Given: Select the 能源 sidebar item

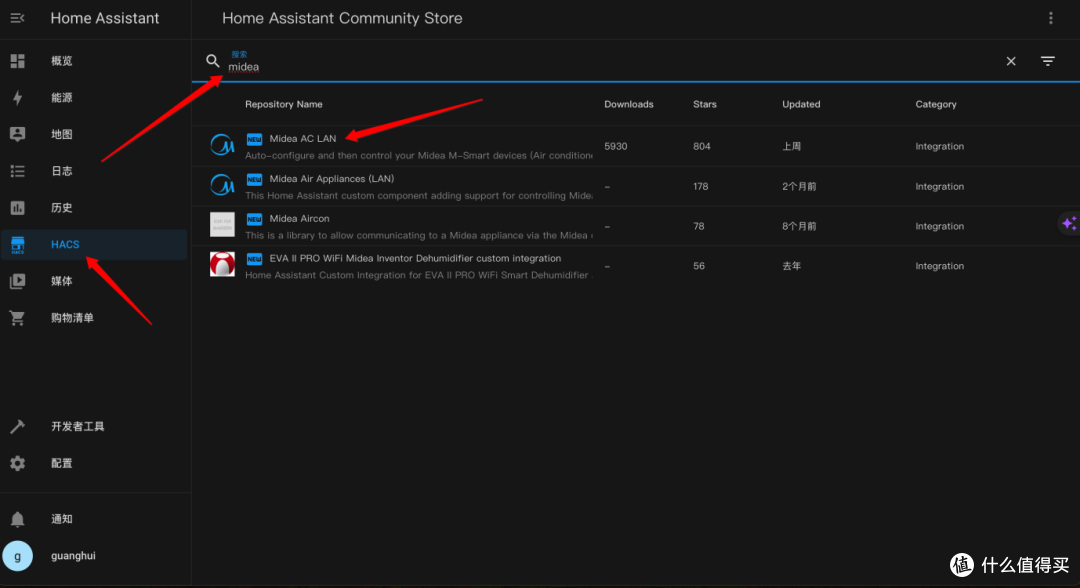Looking at the screenshot, I should click(x=95, y=98).
